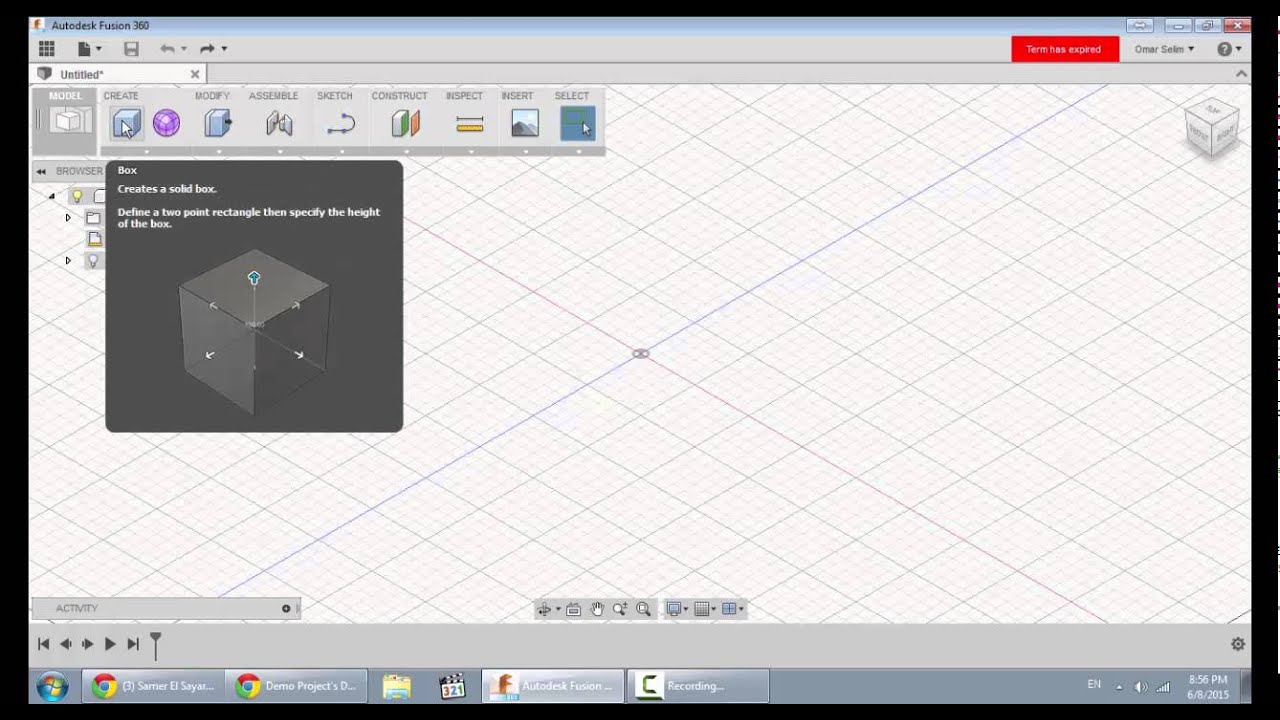
Task: Open Grid and Snaps settings icon
Action: pyautogui.click(x=702, y=609)
